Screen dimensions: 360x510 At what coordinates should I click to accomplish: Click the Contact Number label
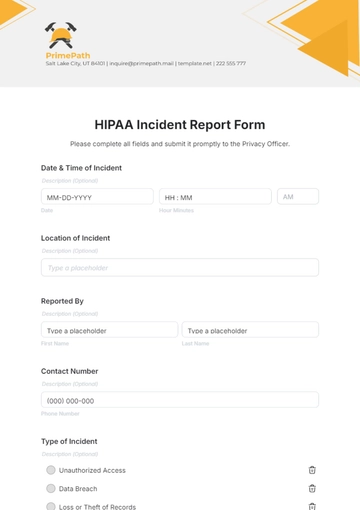[x=69, y=371]
